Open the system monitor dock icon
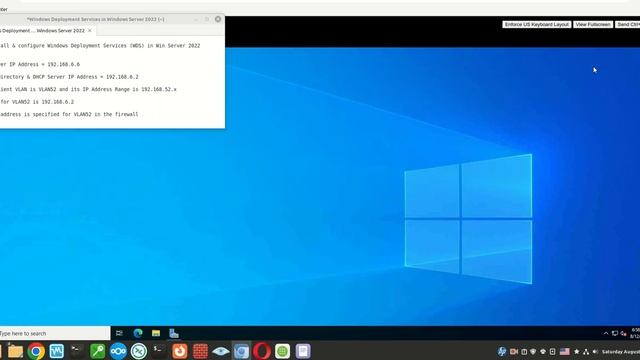 (56, 351)
